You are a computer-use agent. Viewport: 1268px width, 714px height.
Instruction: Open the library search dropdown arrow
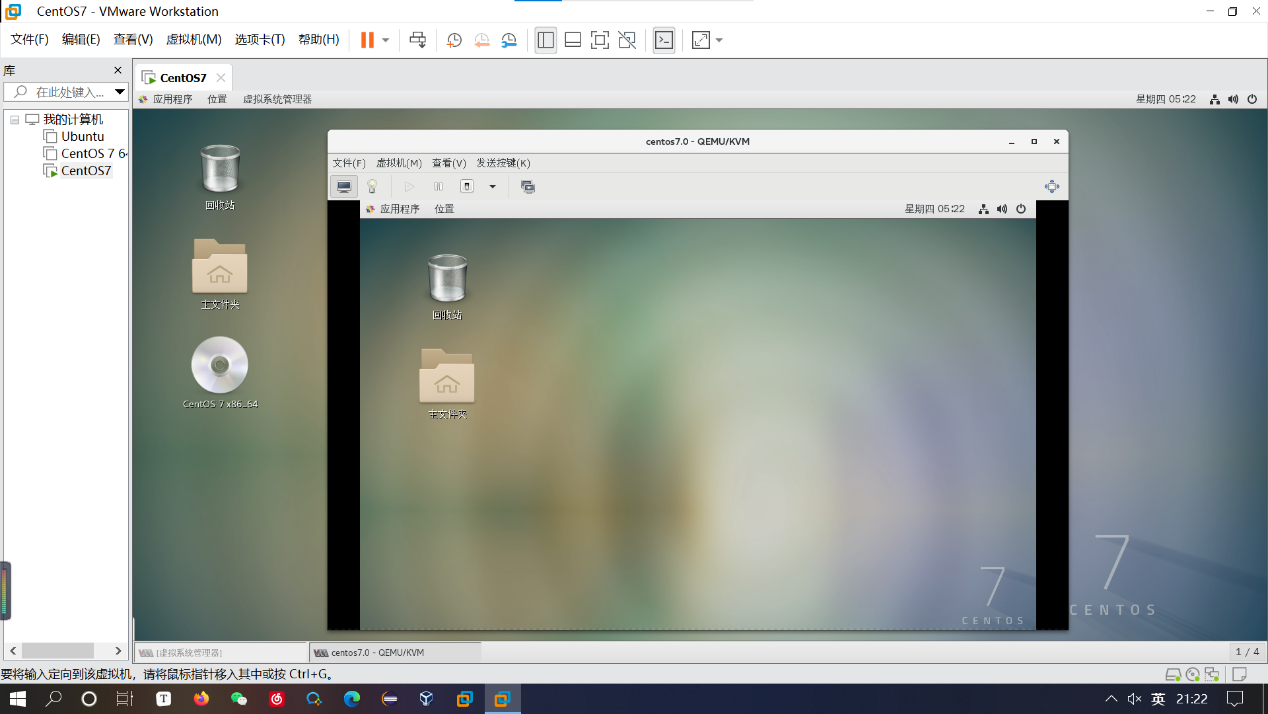coord(119,92)
